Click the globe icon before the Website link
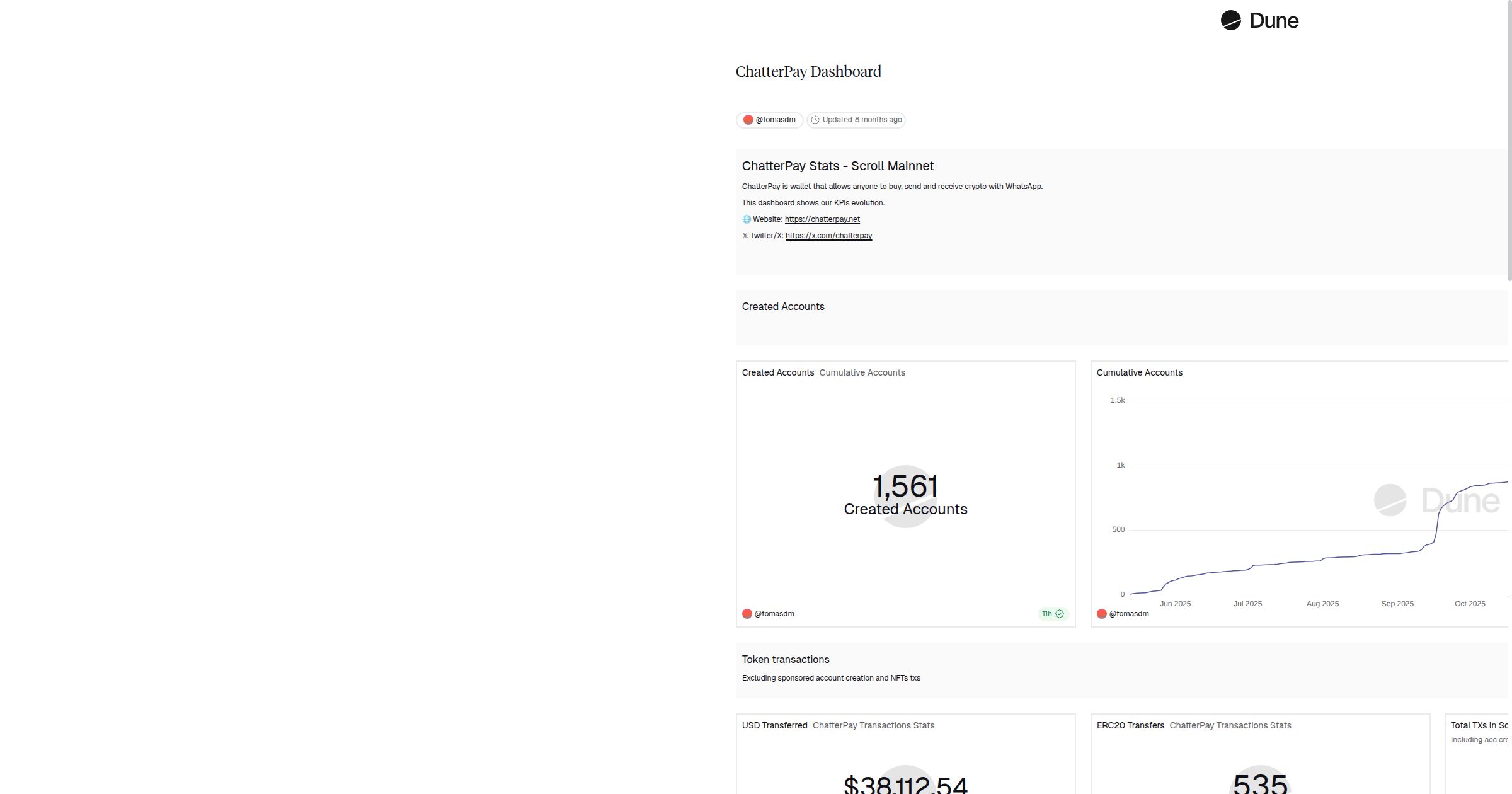Viewport: 1512px width, 794px height. [x=747, y=219]
